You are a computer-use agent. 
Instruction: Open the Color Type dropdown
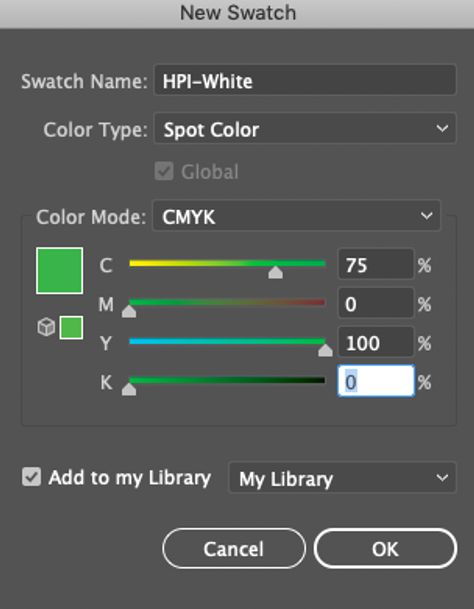point(305,129)
